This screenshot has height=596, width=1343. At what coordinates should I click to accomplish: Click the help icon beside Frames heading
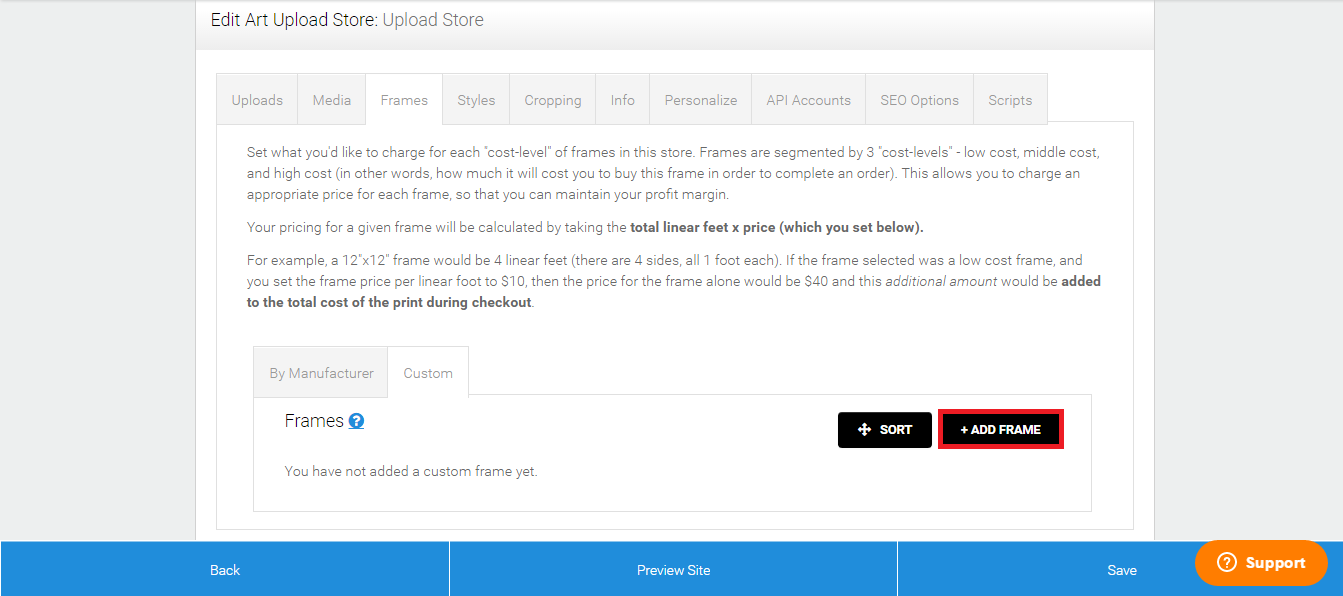[356, 422]
